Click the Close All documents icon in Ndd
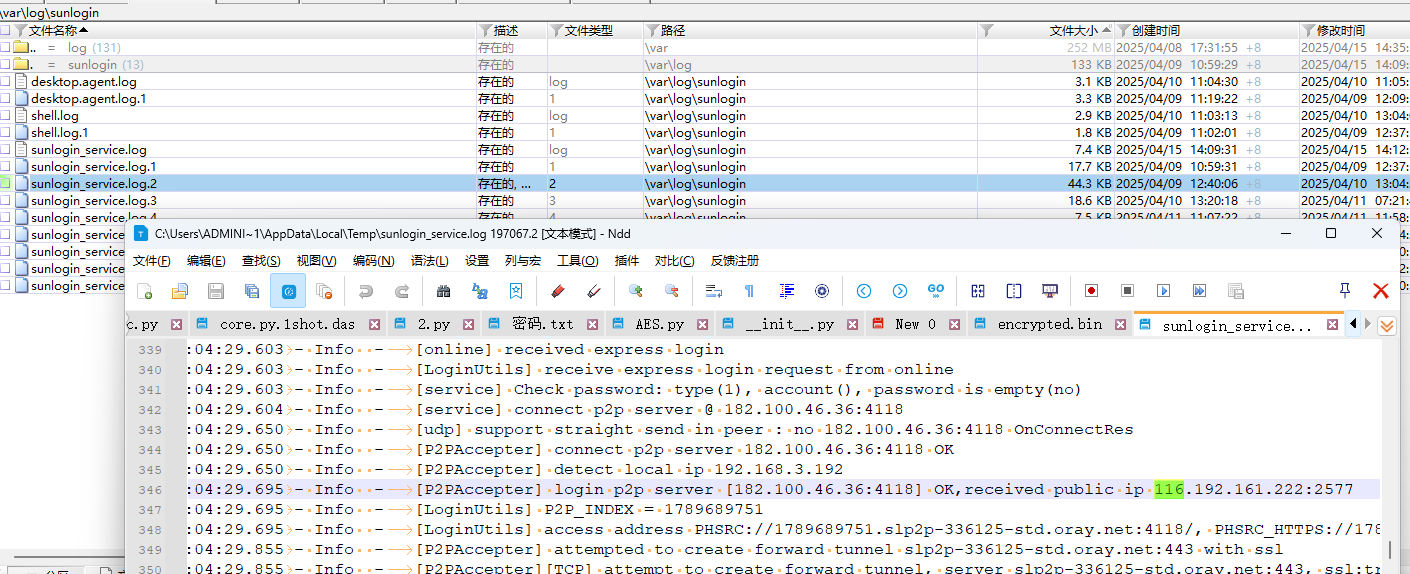Viewport: 1410px width, 574px height. tap(324, 291)
